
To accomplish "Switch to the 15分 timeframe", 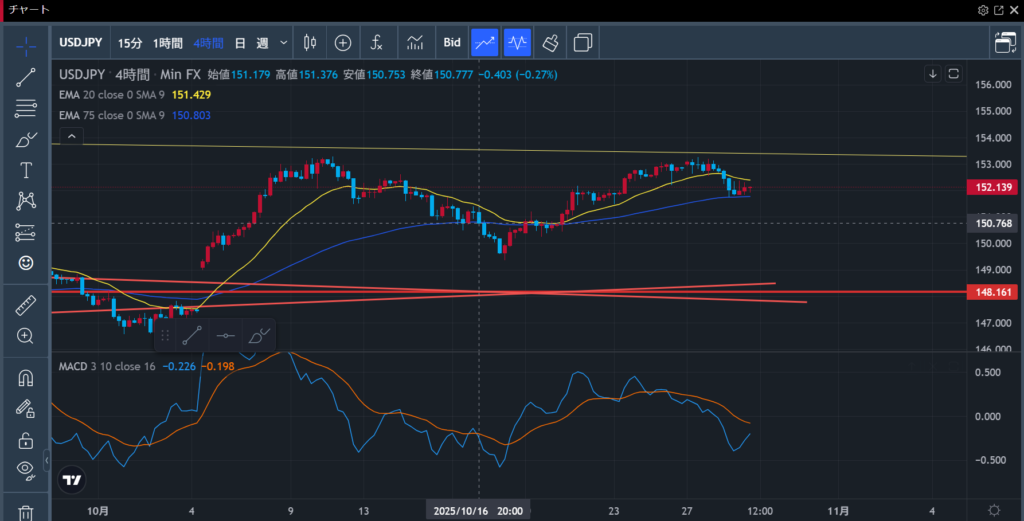I will pyautogui.click(x=130, y=43).
